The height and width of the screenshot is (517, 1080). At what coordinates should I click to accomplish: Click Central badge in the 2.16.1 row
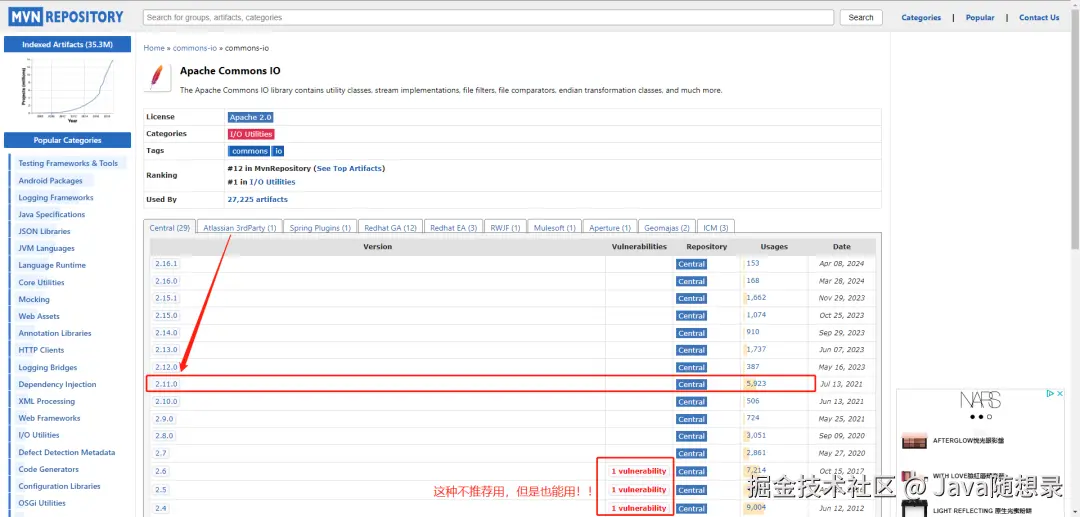691,264
